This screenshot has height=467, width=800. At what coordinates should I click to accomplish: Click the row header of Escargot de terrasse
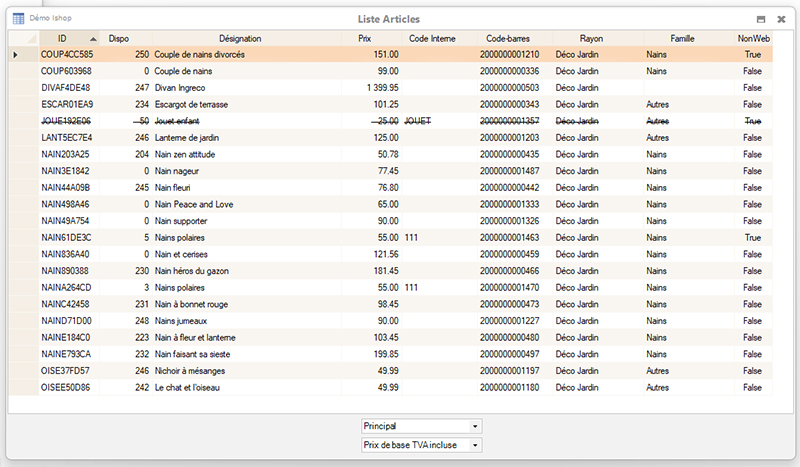tap(23, 104)
